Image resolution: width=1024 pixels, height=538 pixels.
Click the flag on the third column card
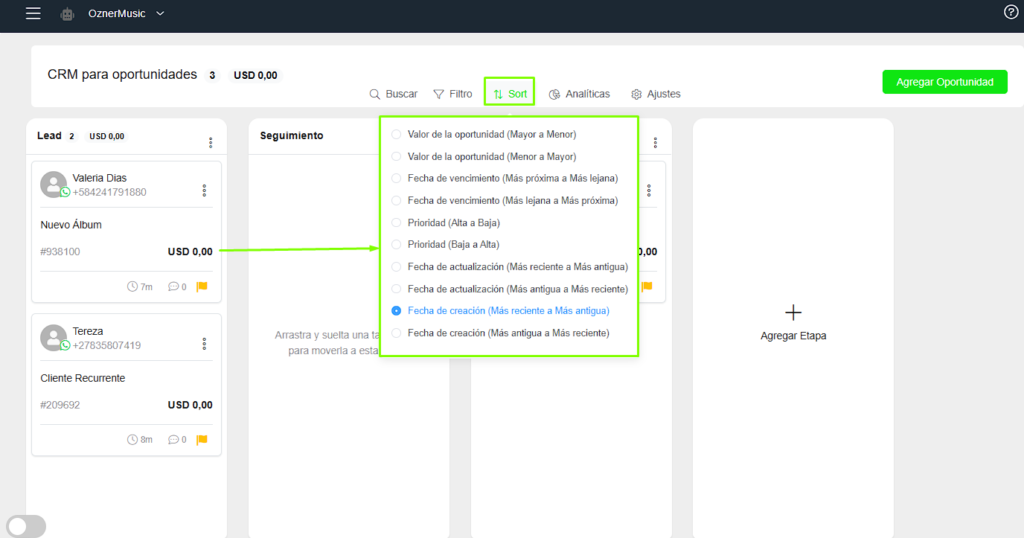click(647, 286)
